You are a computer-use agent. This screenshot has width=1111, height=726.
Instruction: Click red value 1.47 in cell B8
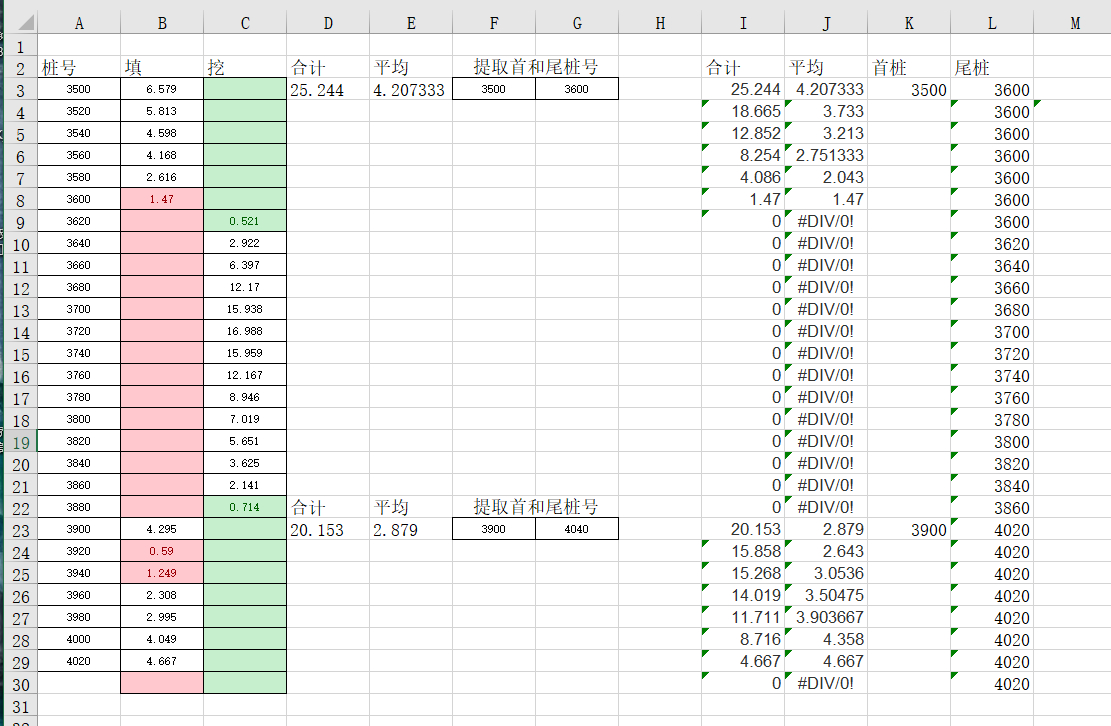[162, 199]
